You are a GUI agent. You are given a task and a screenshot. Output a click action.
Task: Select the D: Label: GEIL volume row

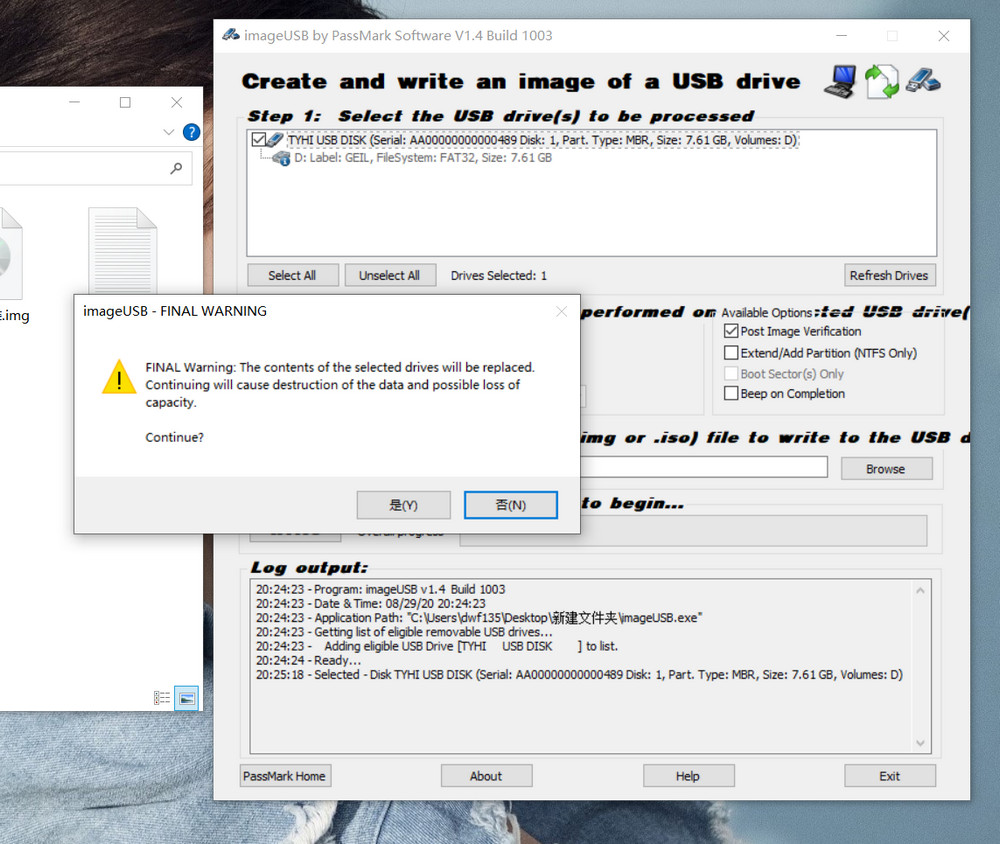pos(422,158)
